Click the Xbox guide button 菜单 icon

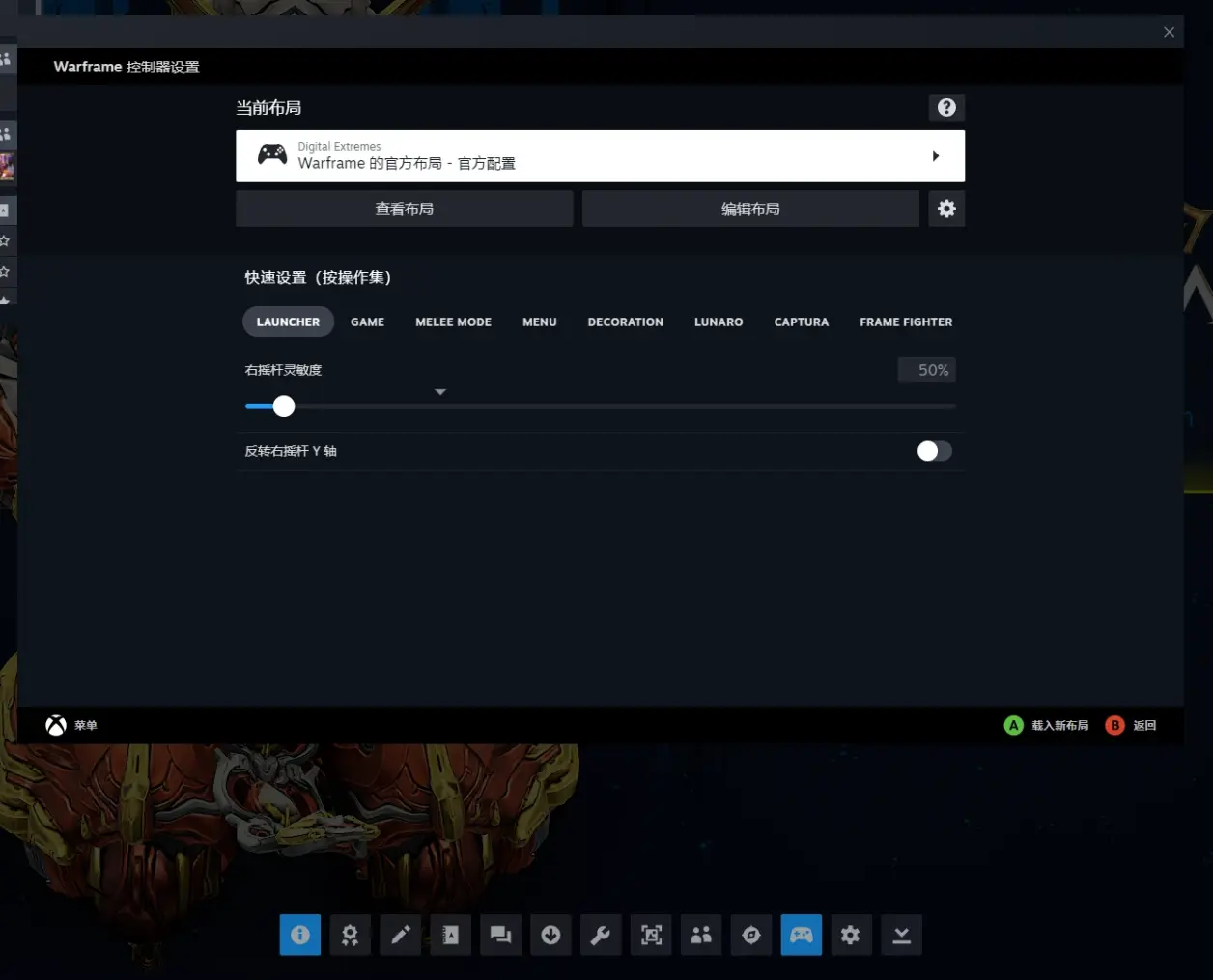[56, 725]
